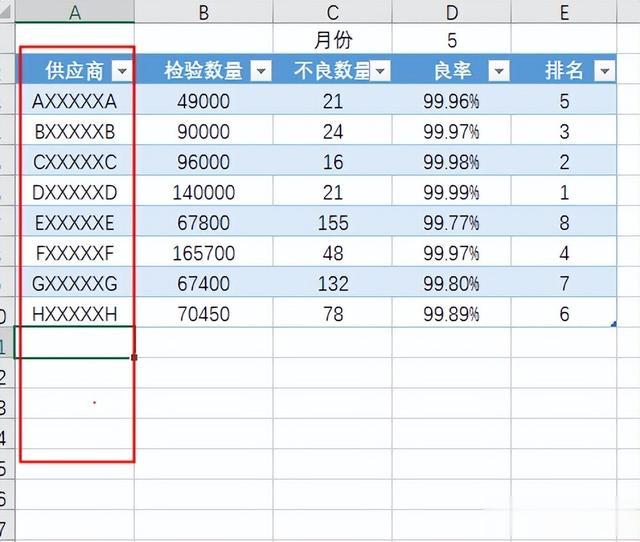Select defect count 155 cell
Viewport: 640px width, 542px height.
[332, 222]
